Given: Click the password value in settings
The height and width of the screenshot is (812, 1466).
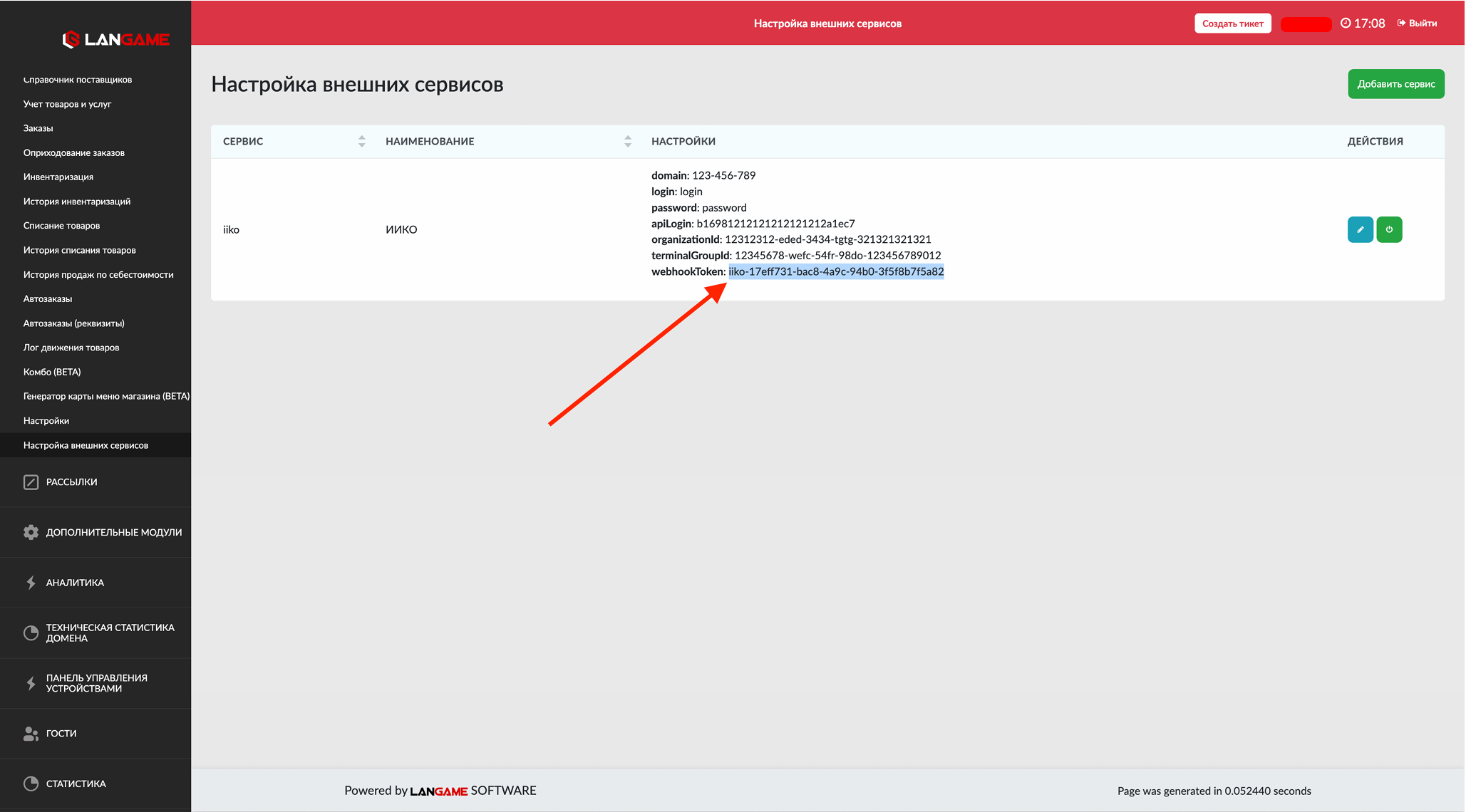Looking at the screenshot, I should [724, 208].
